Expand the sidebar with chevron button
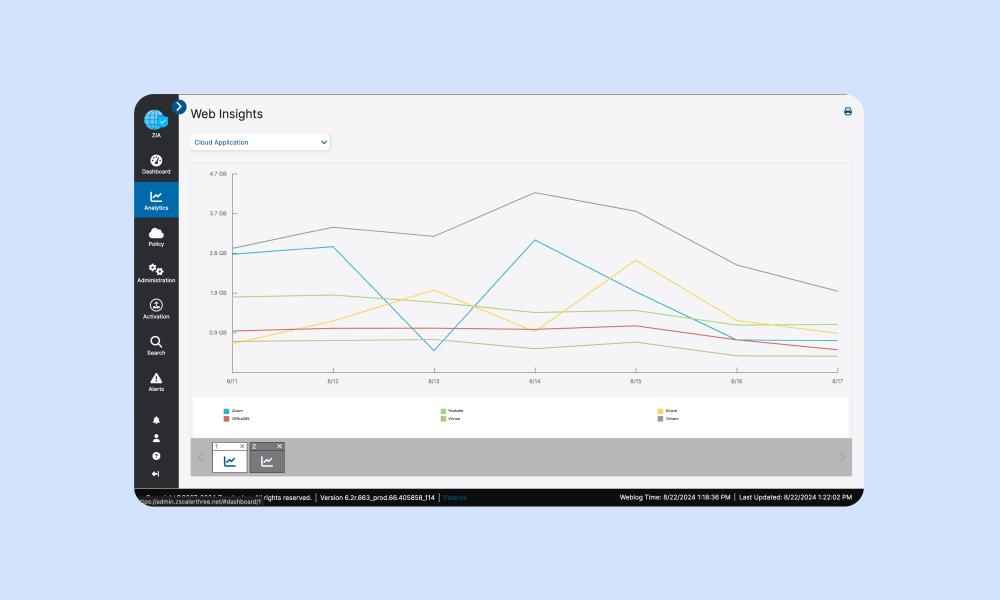1000x600 pixels. 179,106
